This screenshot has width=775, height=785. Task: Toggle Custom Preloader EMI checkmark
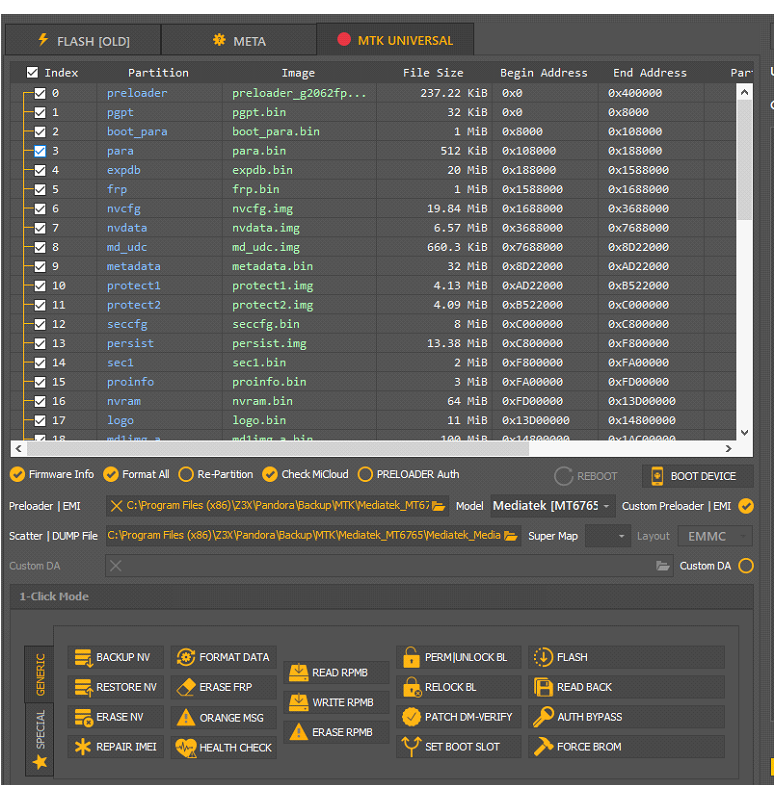(746, 506)
